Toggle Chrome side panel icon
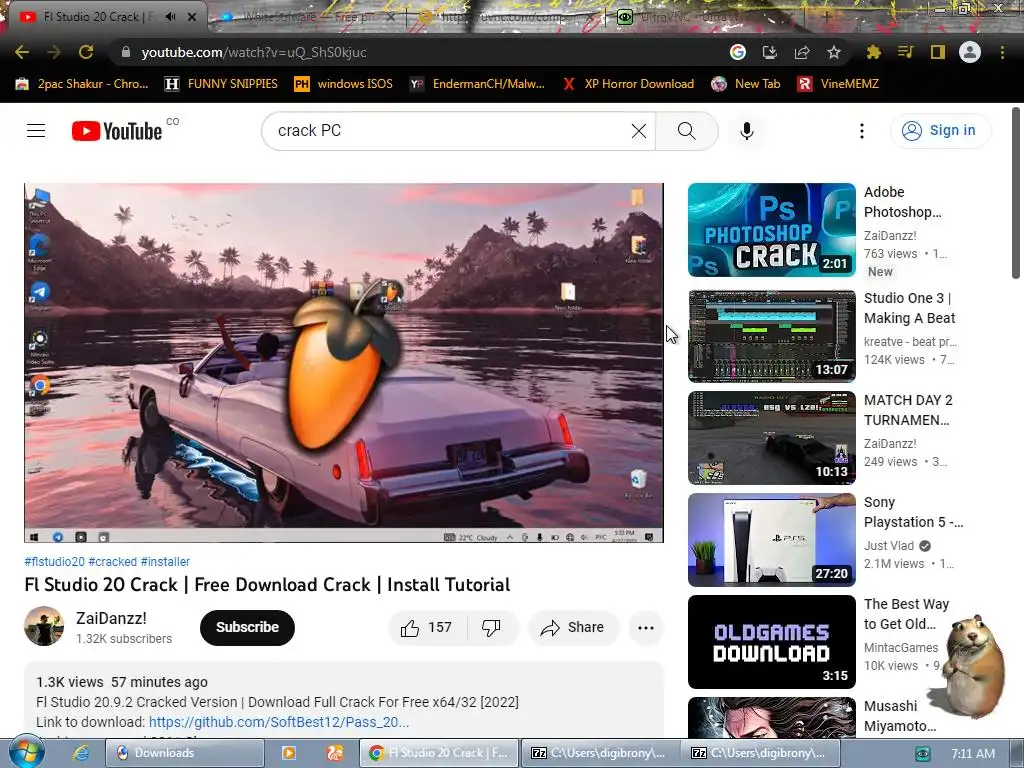 pos(938,52)
